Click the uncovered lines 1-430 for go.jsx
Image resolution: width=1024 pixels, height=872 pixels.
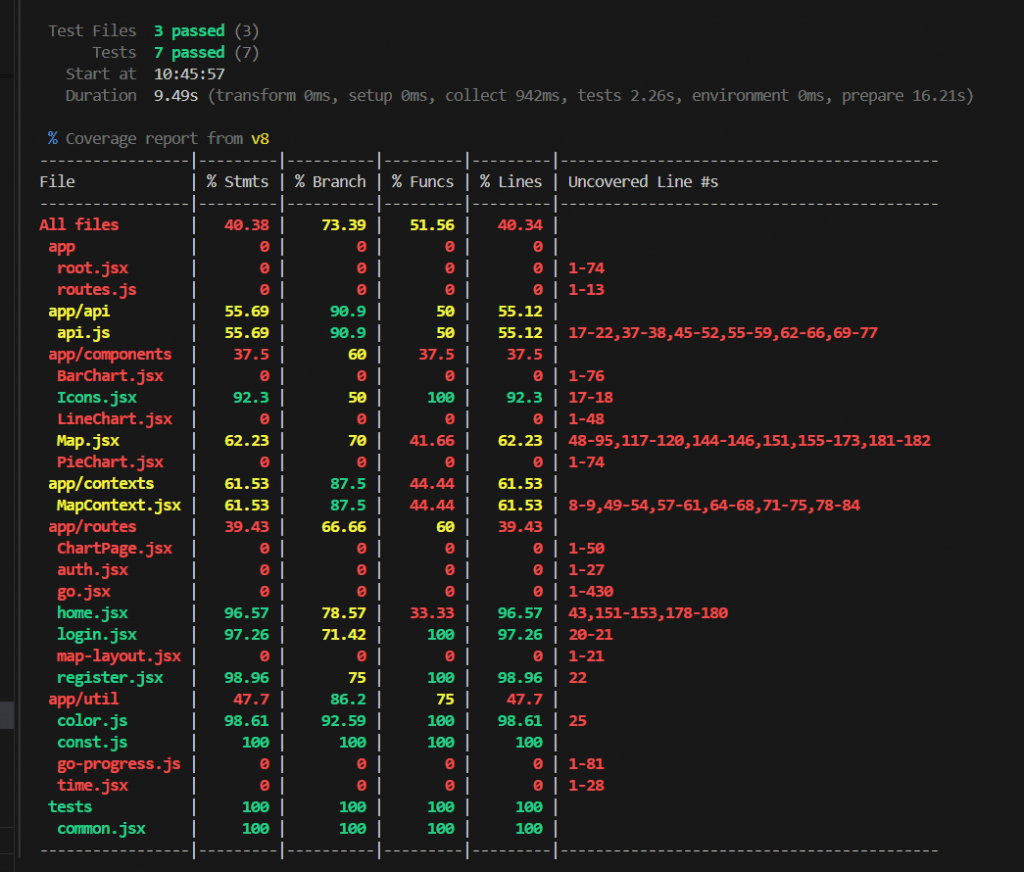(x=589, y=592)
